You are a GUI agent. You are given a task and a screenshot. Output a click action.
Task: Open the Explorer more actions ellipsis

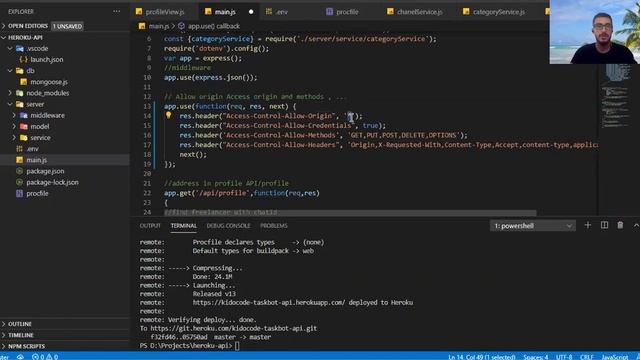pos(117,11)
